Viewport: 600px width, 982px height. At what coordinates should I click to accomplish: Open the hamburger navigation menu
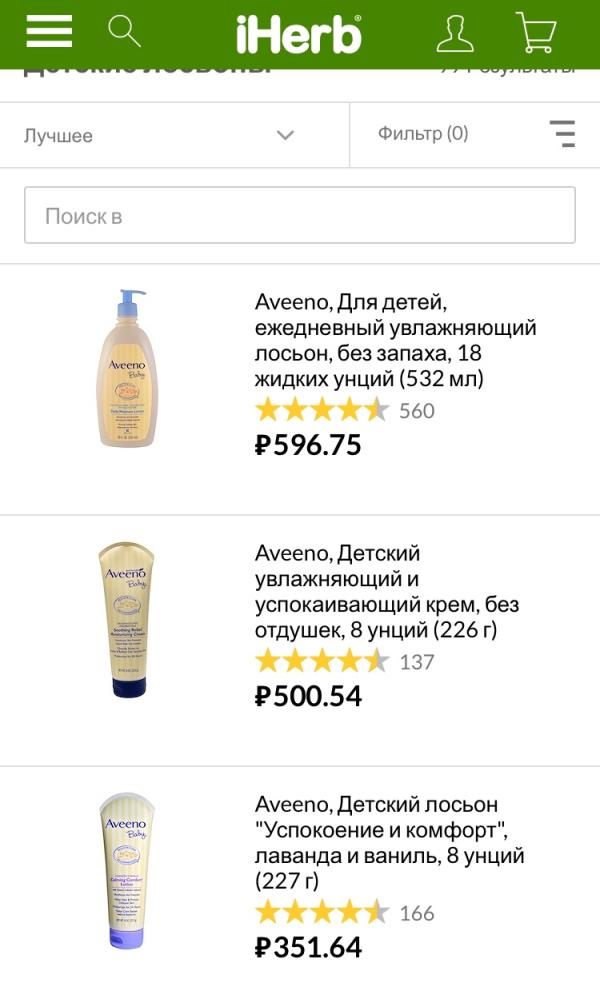point(49,32)
